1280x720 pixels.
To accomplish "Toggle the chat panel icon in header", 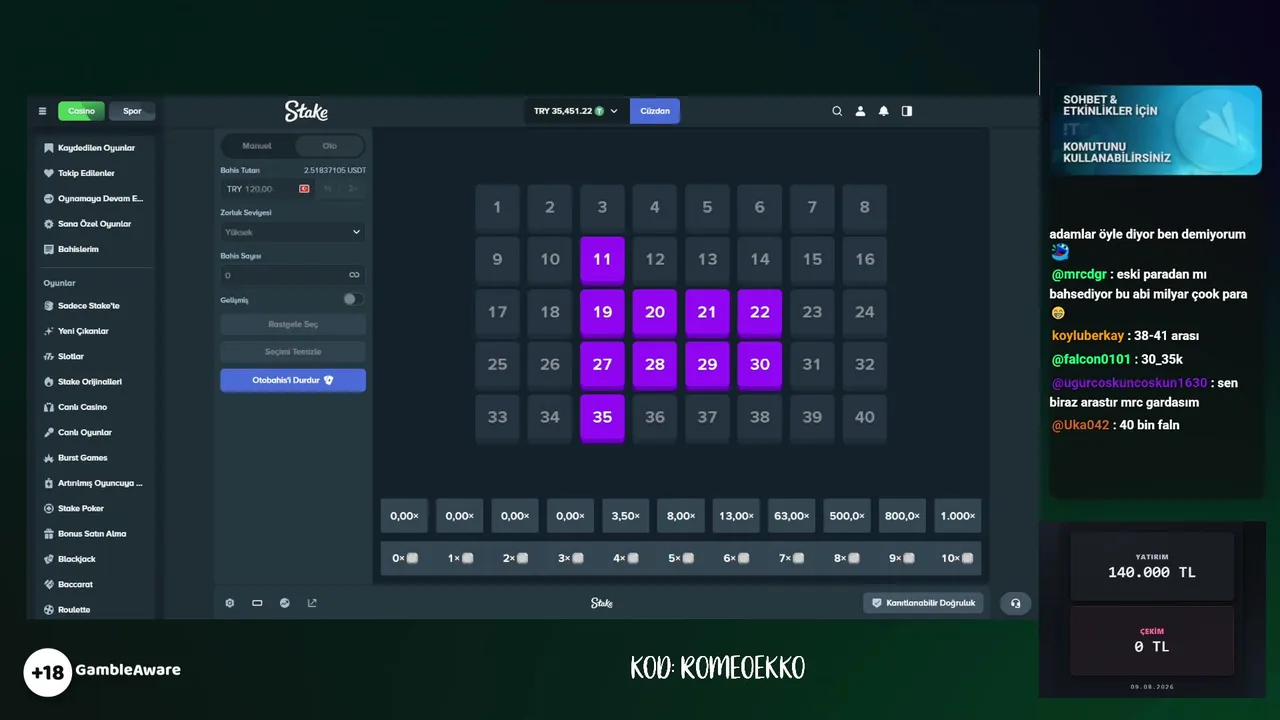I will (907, 111).
